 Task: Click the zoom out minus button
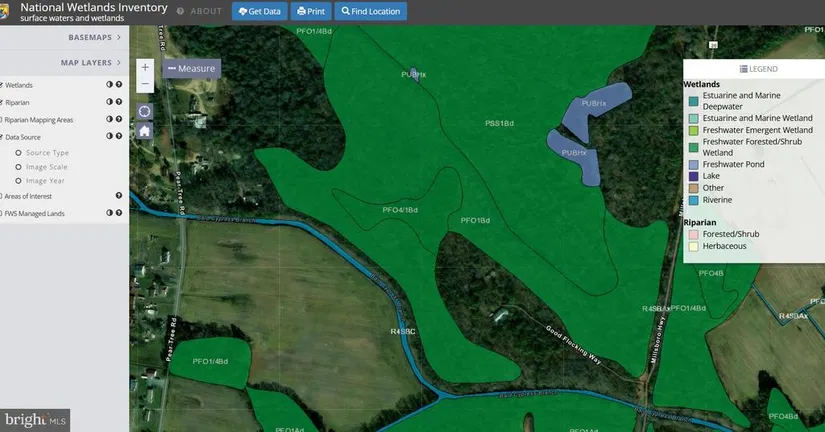click(145, 84)
